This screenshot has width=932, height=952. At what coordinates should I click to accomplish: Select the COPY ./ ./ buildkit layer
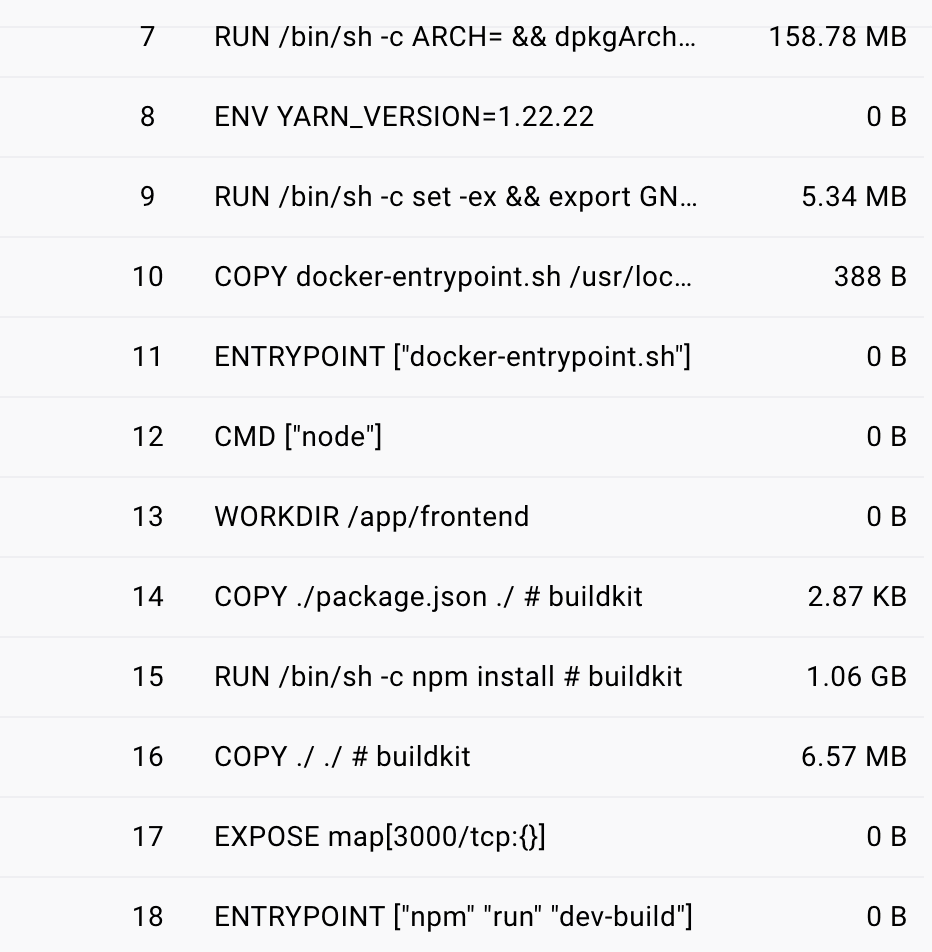tap(342, 757)
